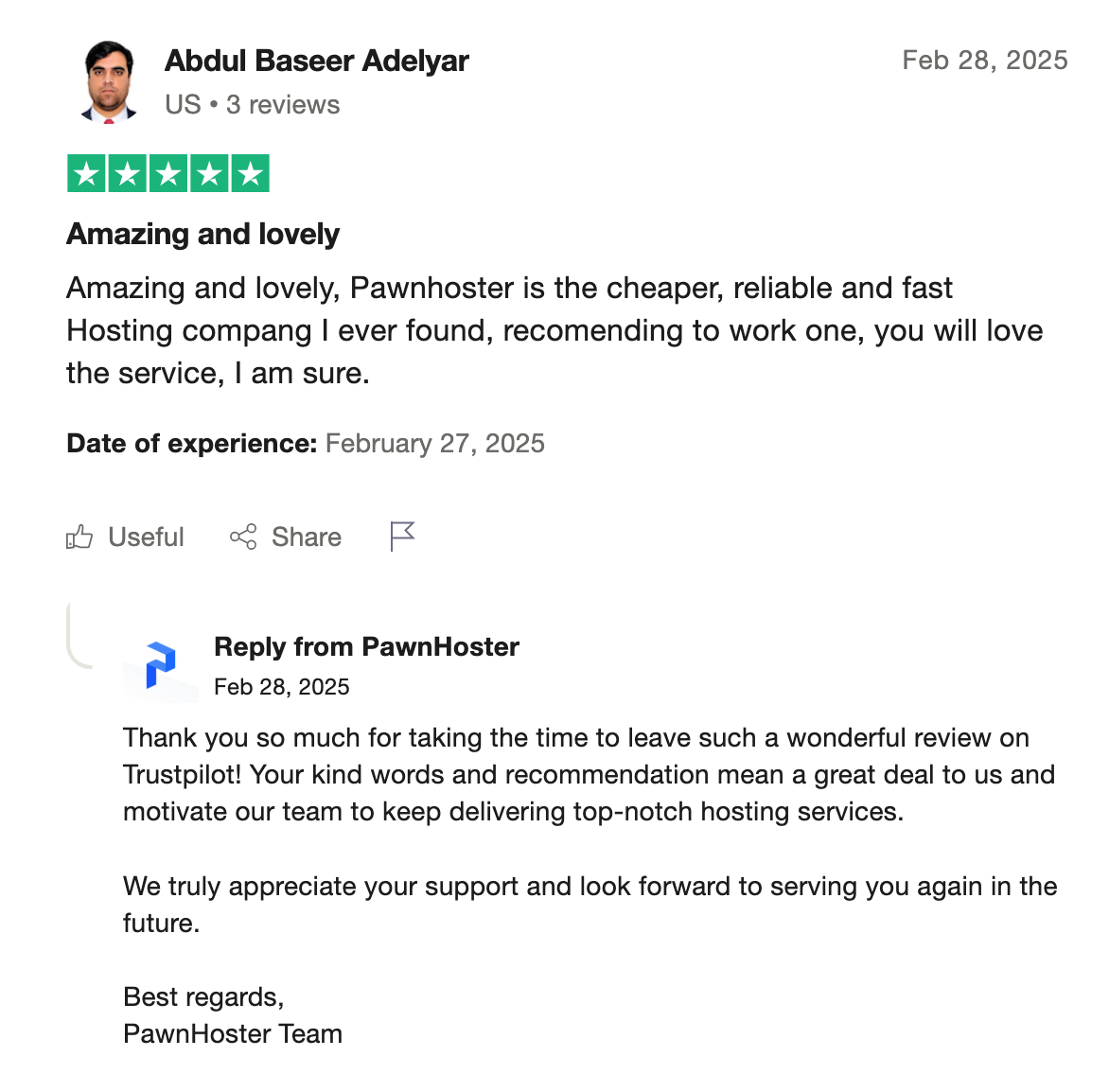Click the thumbs-up Useful icon
The width and height of the screenshot is (1109, 1092).
79,537
